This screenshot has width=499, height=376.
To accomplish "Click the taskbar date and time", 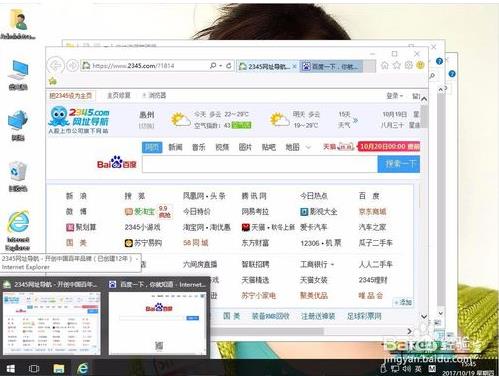I will (468, 369).
